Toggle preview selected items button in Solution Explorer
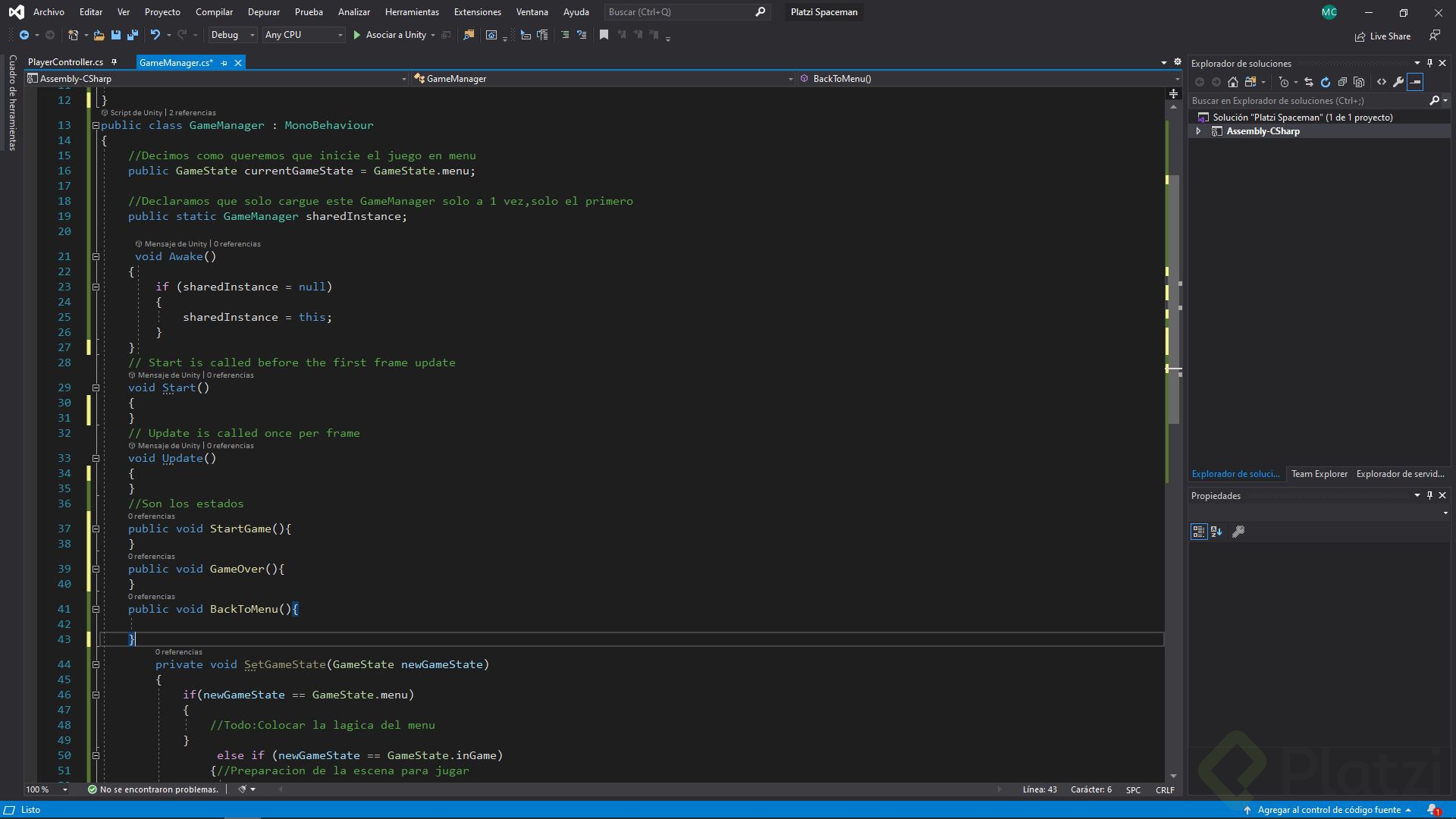This screenshot has height=819, width=1456. pos(1416,82)
